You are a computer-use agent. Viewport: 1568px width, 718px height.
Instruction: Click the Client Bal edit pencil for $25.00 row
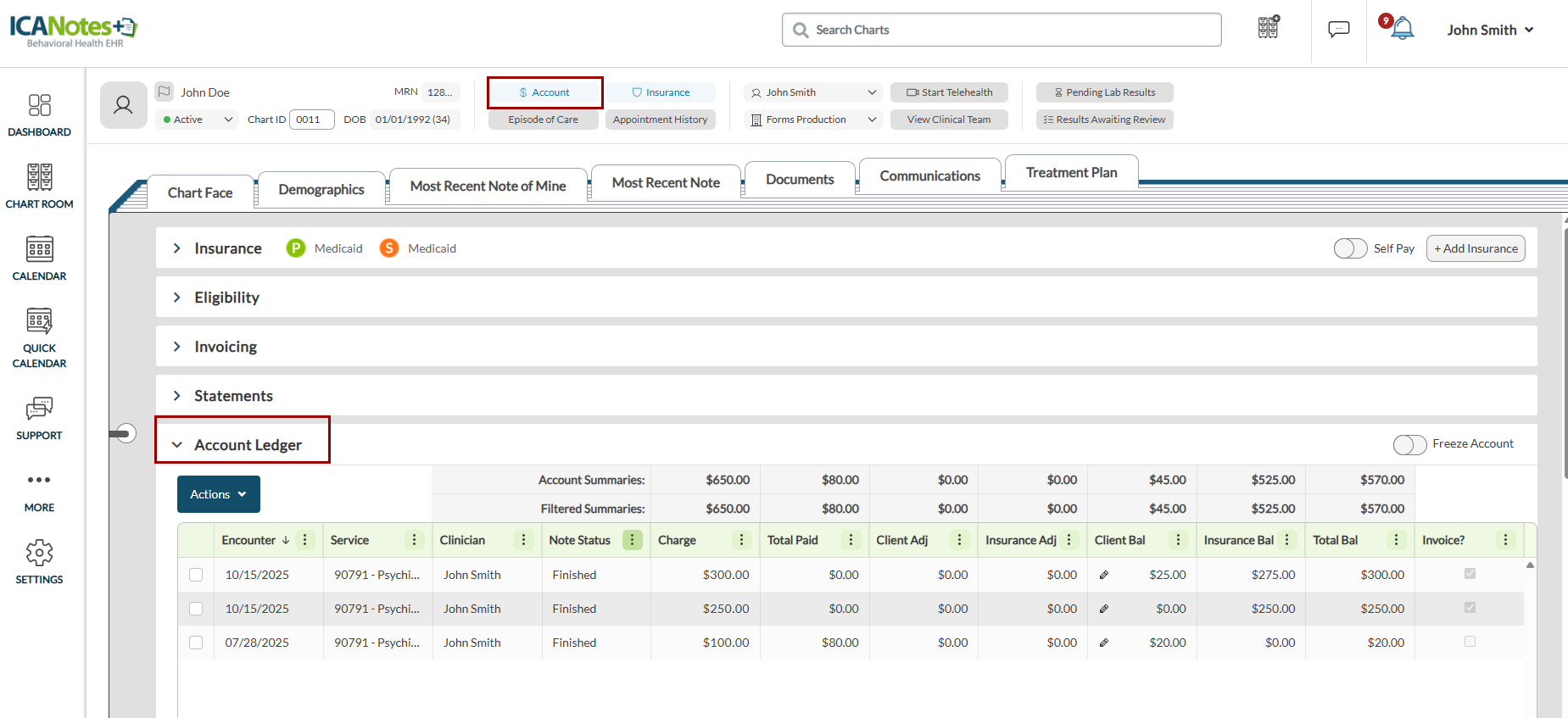coord(1103,575)
